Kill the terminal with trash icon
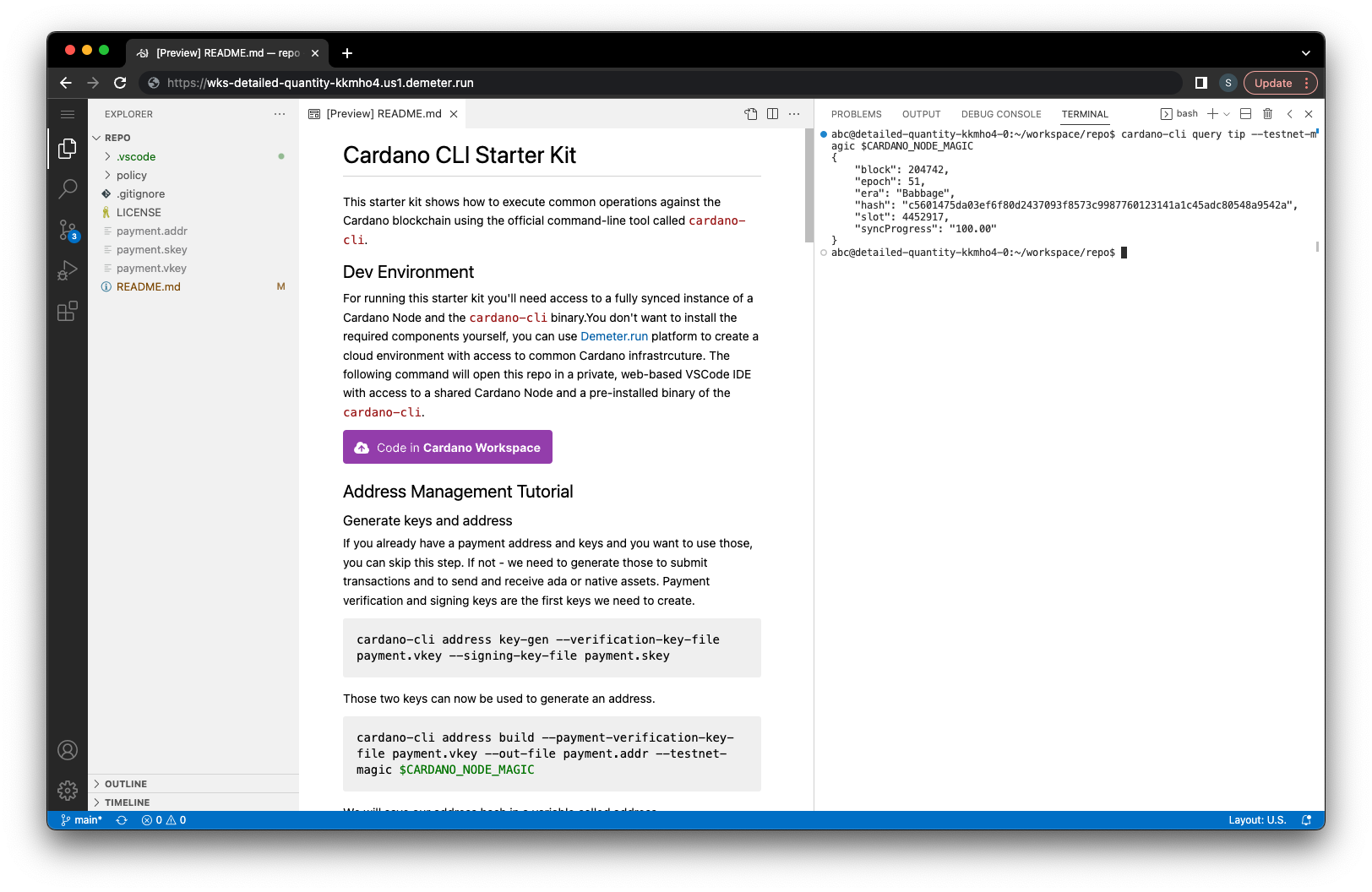Image resolution: width=1372 pixels, height=892 pixels. (1267, 114)
